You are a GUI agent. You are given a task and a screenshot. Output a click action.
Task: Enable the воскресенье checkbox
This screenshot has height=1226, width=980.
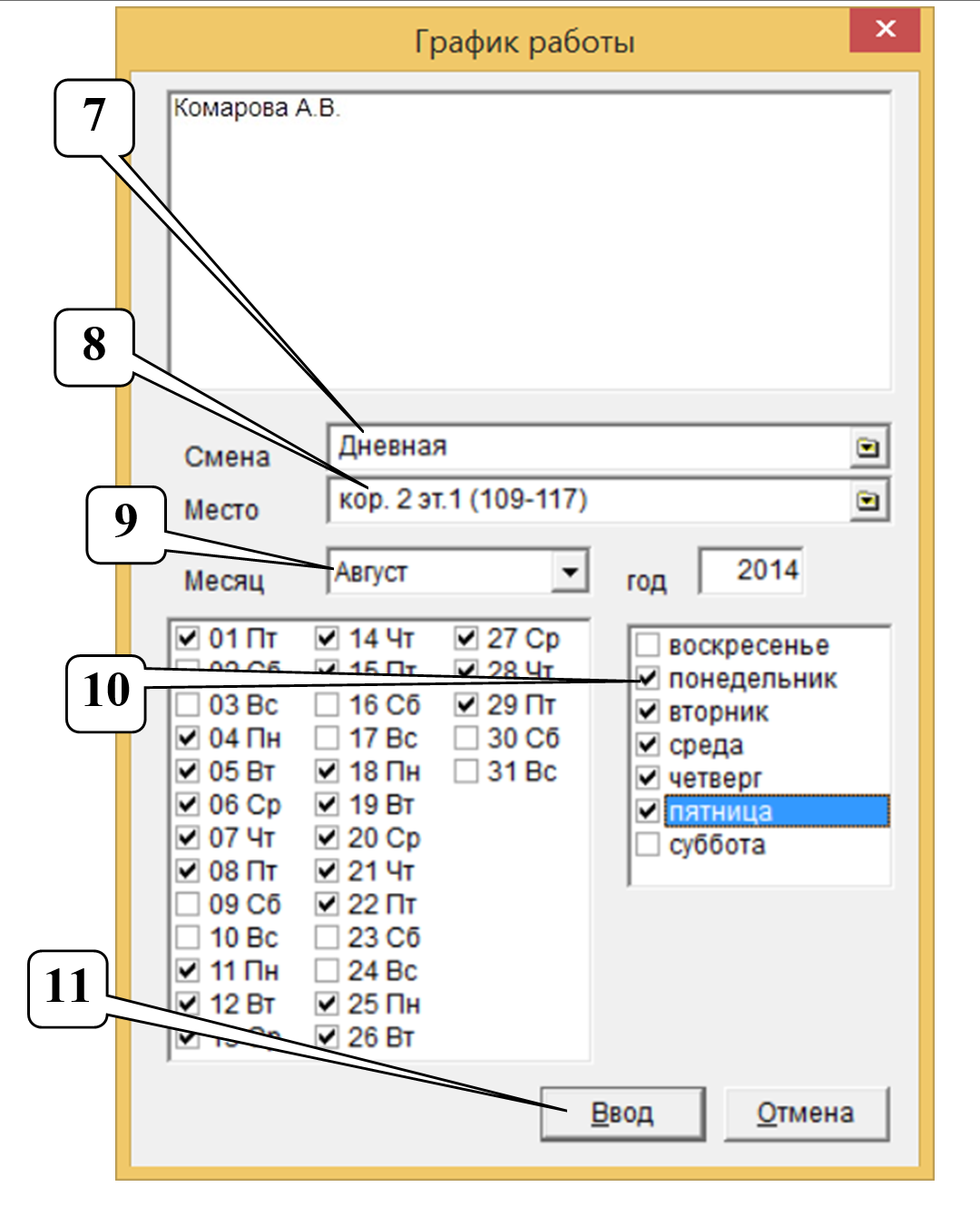pos(648,645)
